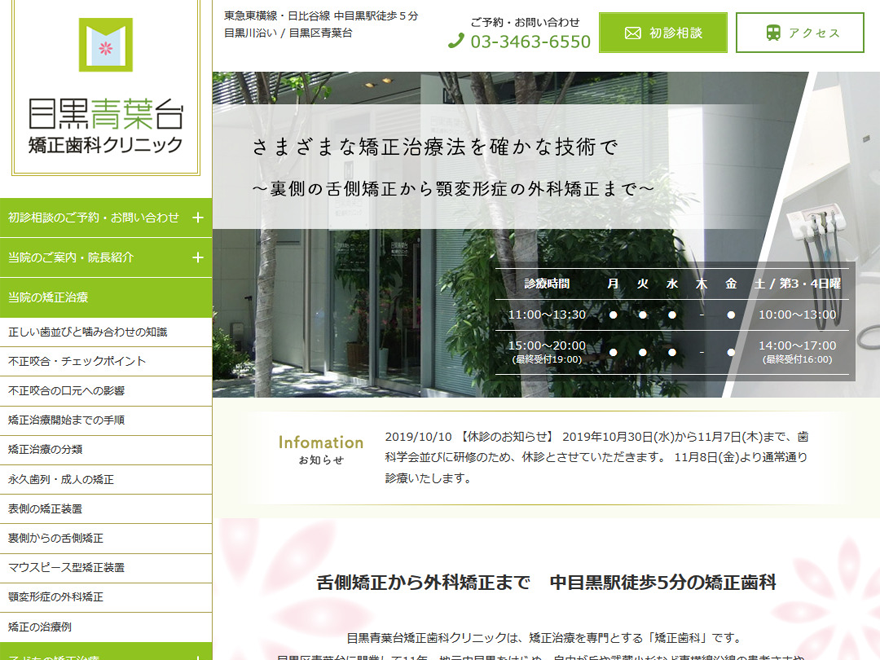Image resolution: width=880 pixels, height=660 pixels.
Task: Open 正しい歯並びと噛み合わせの知識
Action: [106, 332]
